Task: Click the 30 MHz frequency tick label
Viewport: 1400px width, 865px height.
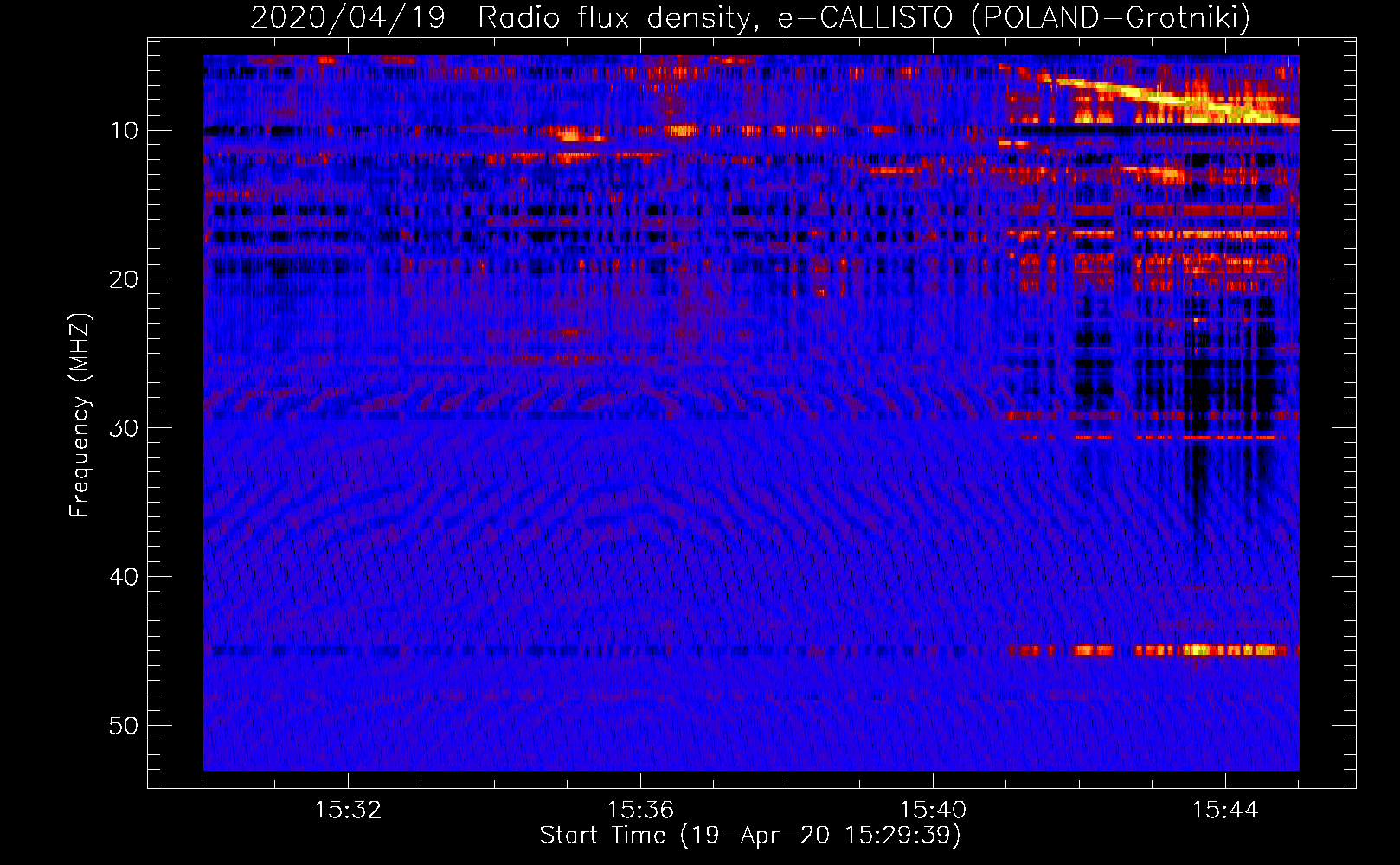Action: click(124, 428)
